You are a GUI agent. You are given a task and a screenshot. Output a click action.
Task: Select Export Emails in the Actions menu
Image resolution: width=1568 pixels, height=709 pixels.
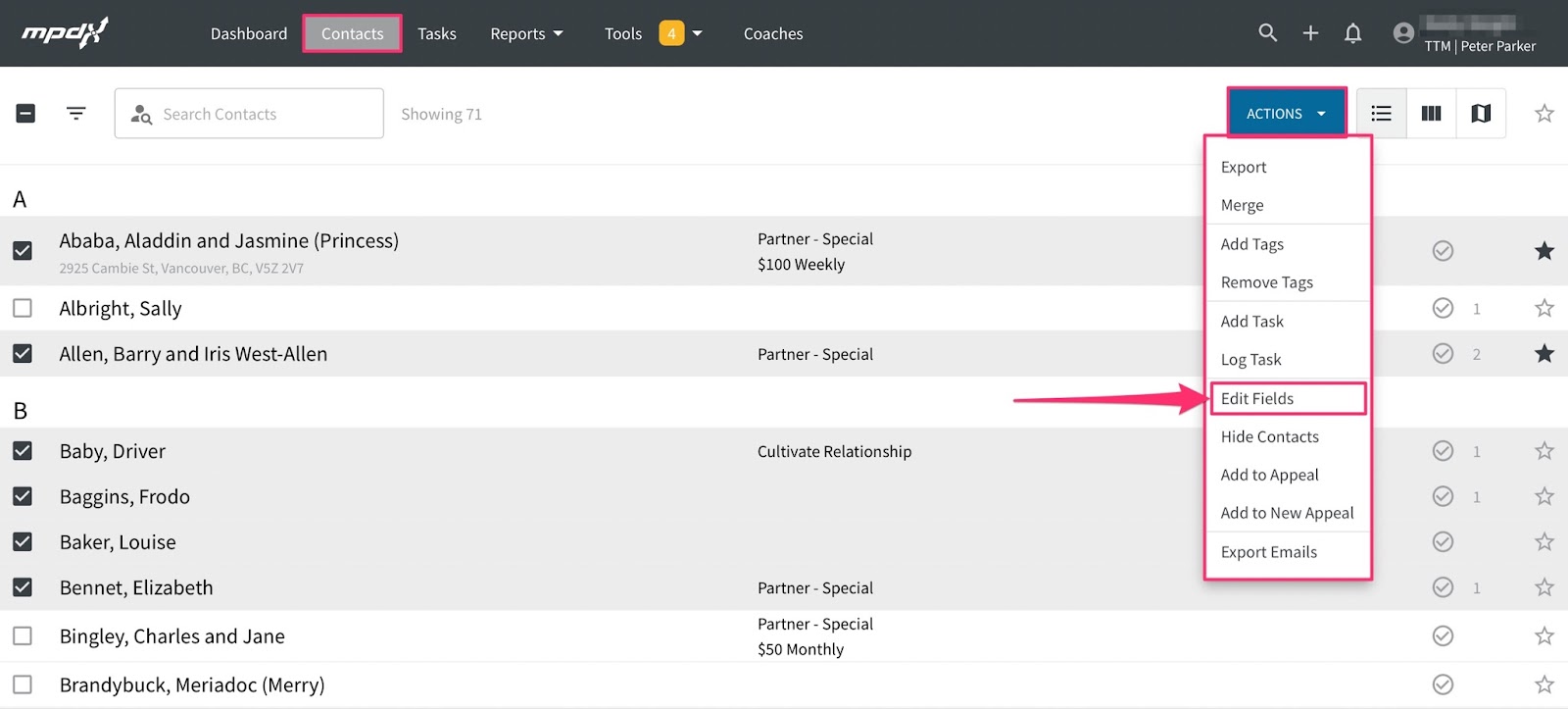coord(1269,552)
